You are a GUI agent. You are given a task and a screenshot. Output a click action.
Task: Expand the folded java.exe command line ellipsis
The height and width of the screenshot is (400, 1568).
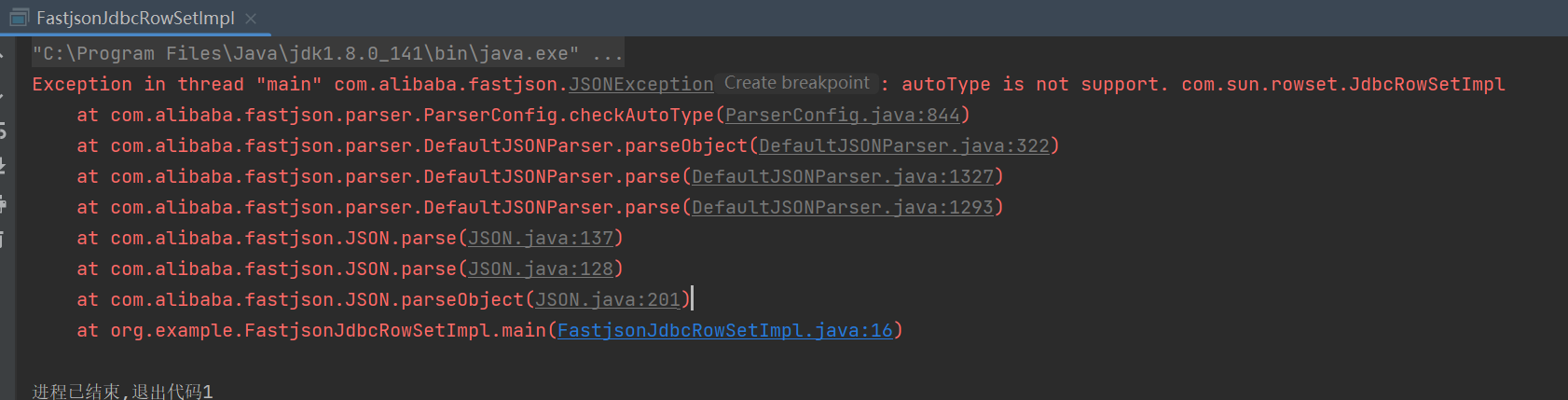tap(607, 53)
